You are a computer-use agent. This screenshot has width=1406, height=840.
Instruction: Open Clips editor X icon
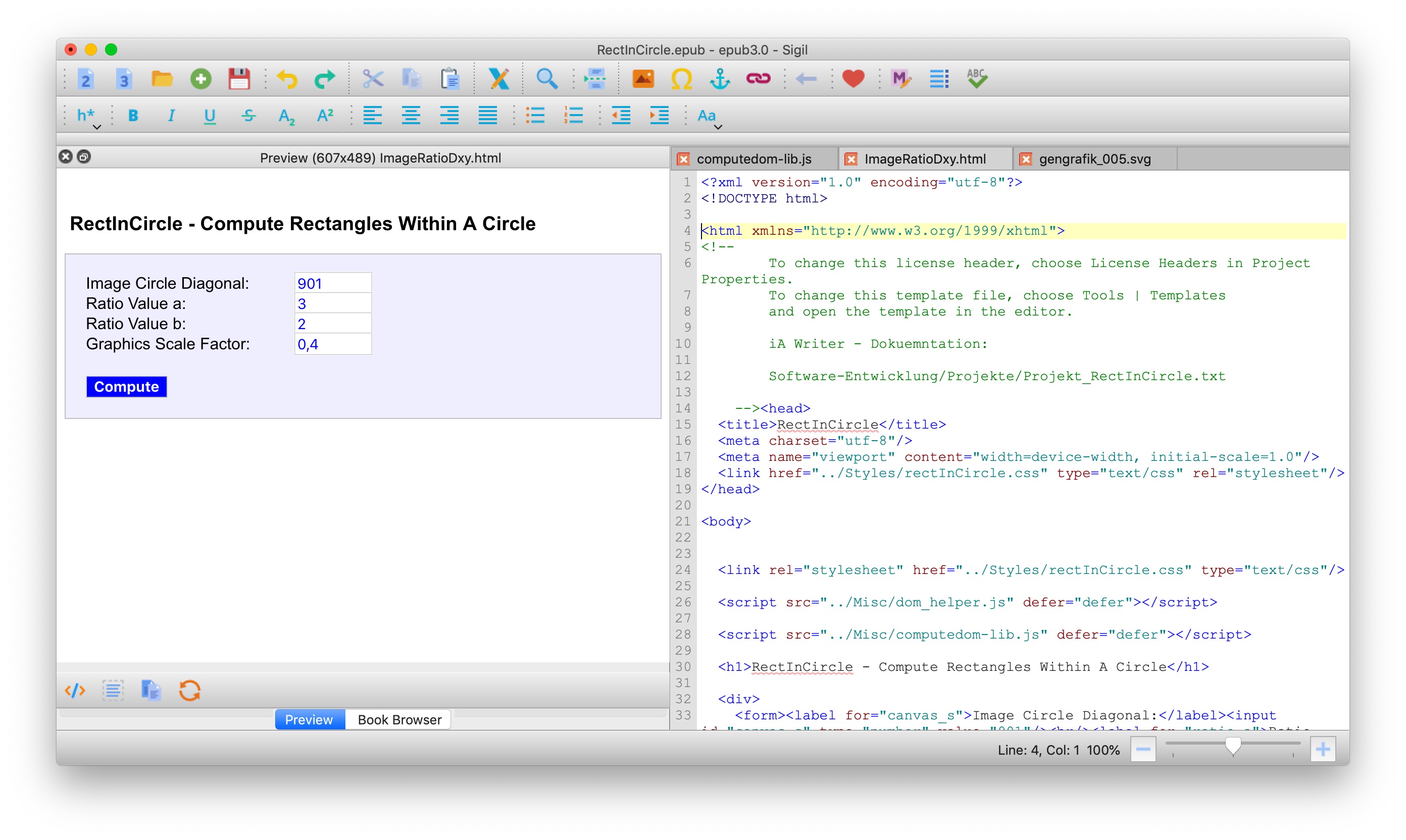tap(499, 79)
